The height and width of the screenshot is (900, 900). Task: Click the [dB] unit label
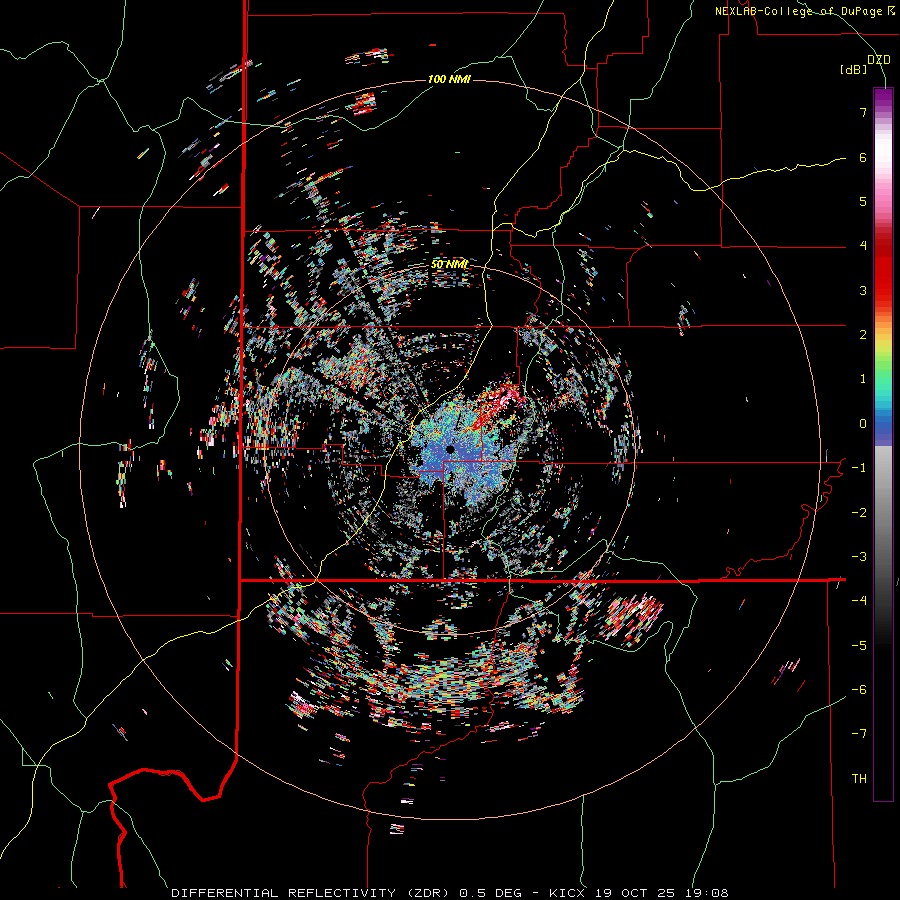click(854, 69)
